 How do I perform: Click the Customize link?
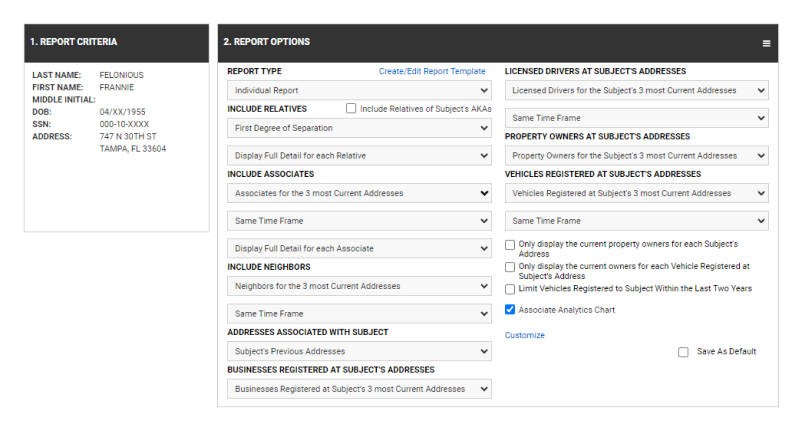point(525,335)
